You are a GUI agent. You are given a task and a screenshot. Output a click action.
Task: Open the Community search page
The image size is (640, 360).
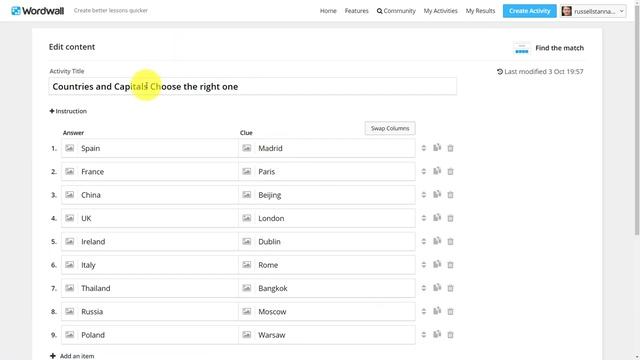(396, 11)
